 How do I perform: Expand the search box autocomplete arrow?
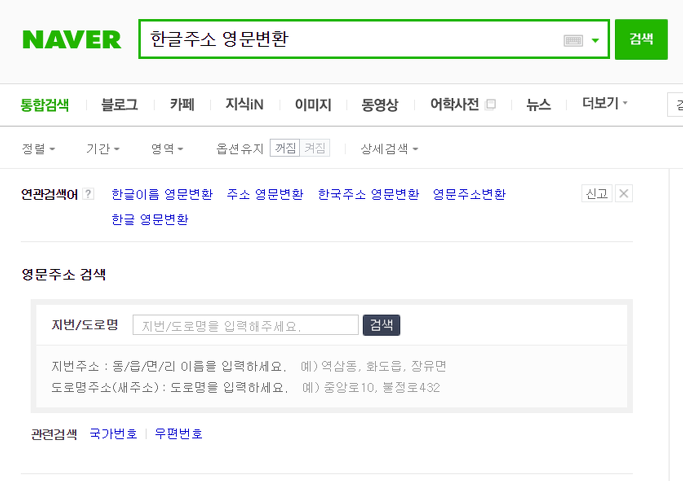point(595,41)
